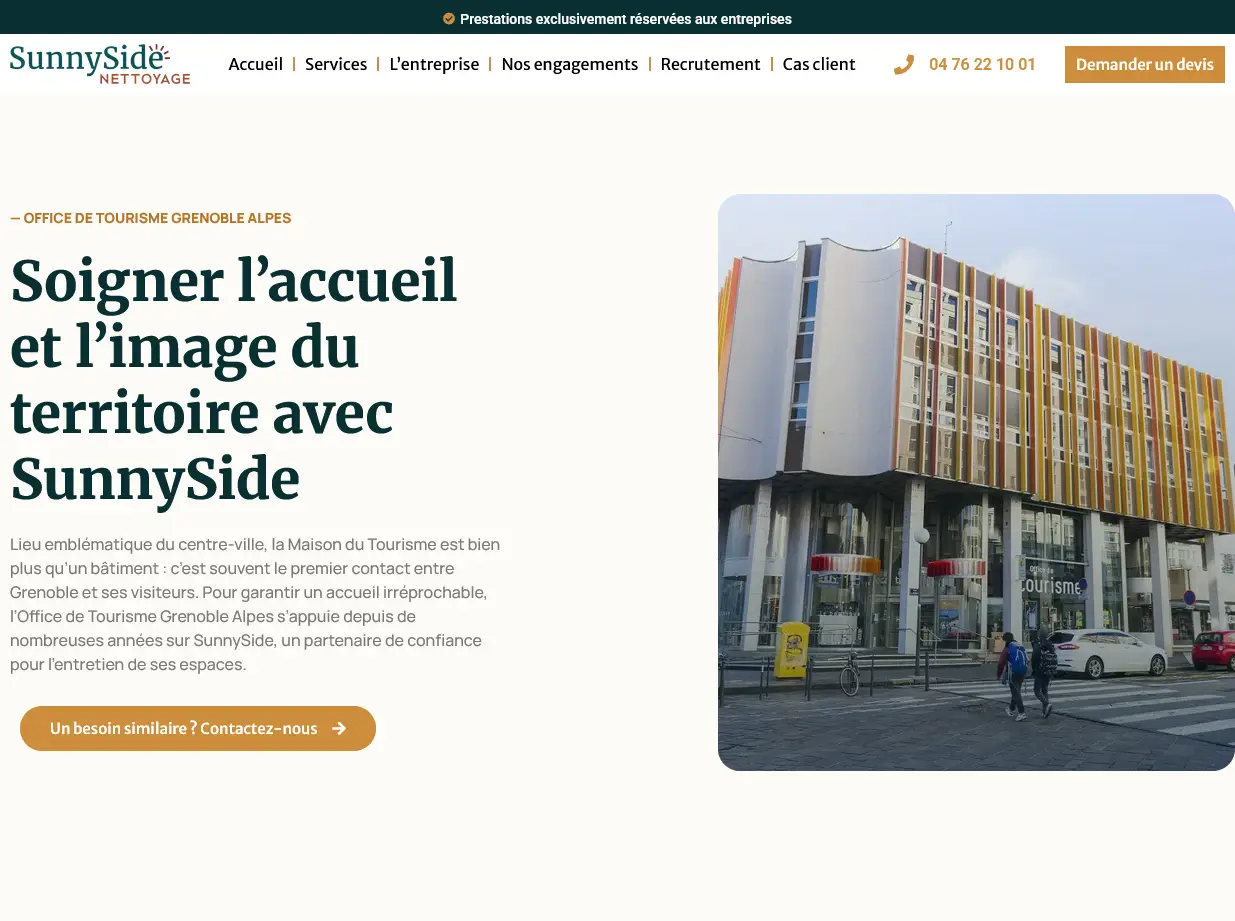Click the SunnySide Nettoyage logo
1235x921 pixels.
pyautogui.click(x=100, y=64)
